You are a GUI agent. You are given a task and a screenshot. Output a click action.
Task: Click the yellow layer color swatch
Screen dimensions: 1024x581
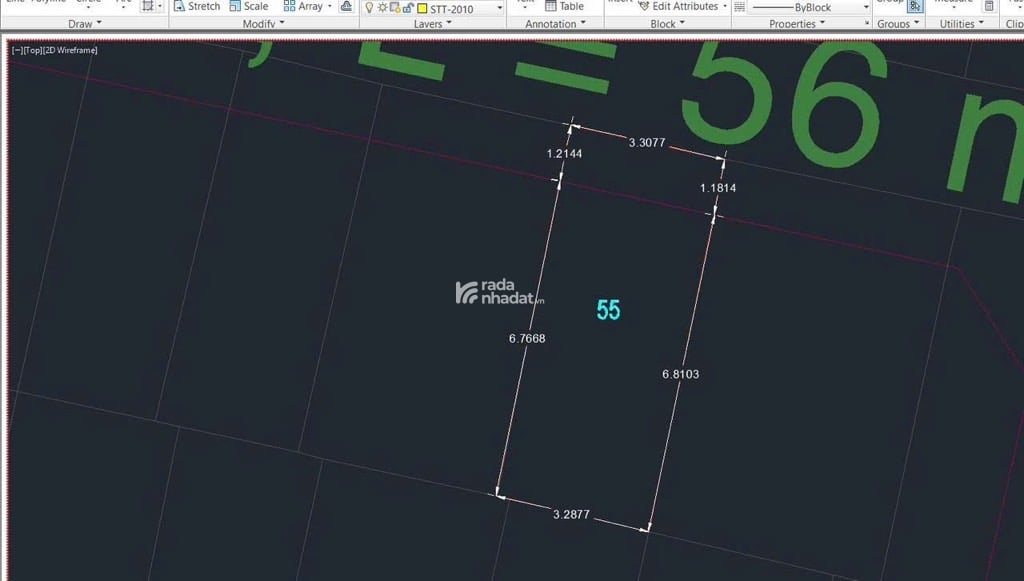pos(422,9)
